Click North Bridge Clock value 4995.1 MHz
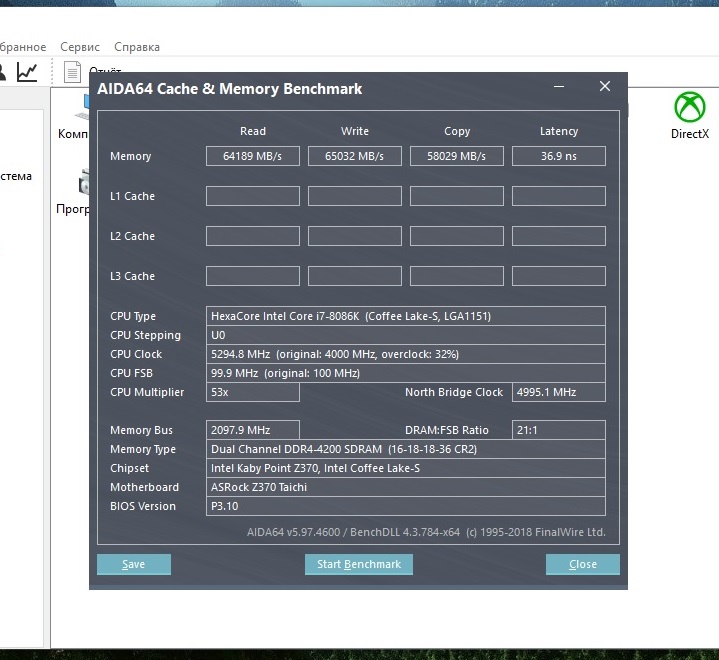This screenshot has width=719, height=660. pos(559,392)
